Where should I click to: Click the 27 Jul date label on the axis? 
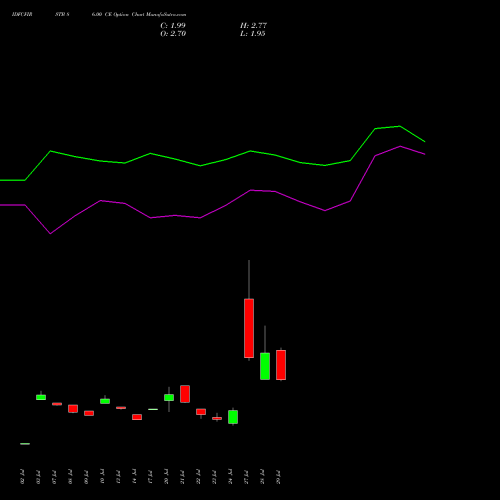tap(246, 477)
